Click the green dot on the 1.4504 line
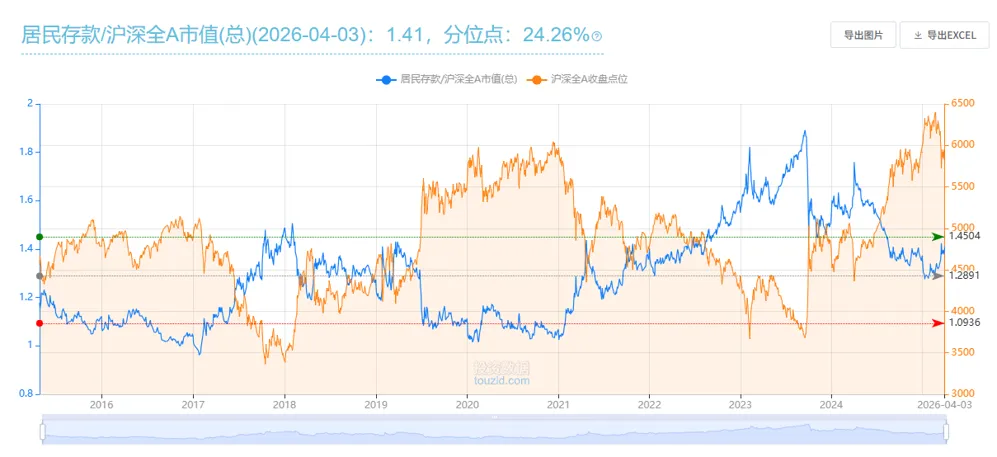The image size is (997, 457). click(x=39, y=237)
